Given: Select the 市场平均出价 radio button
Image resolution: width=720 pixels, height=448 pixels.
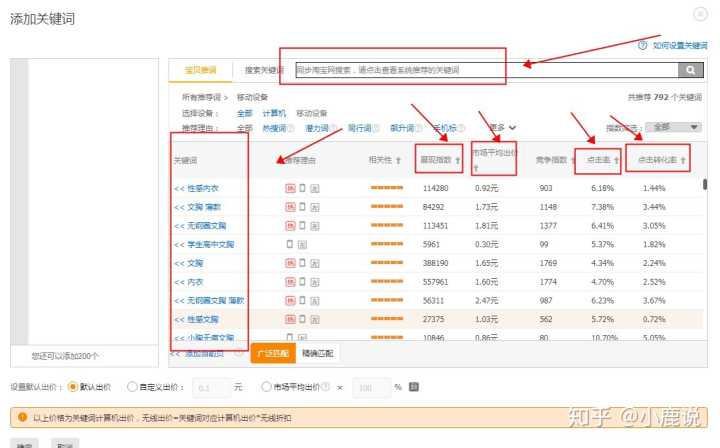Looking at the screenshot, I should (x=266, y=386).
